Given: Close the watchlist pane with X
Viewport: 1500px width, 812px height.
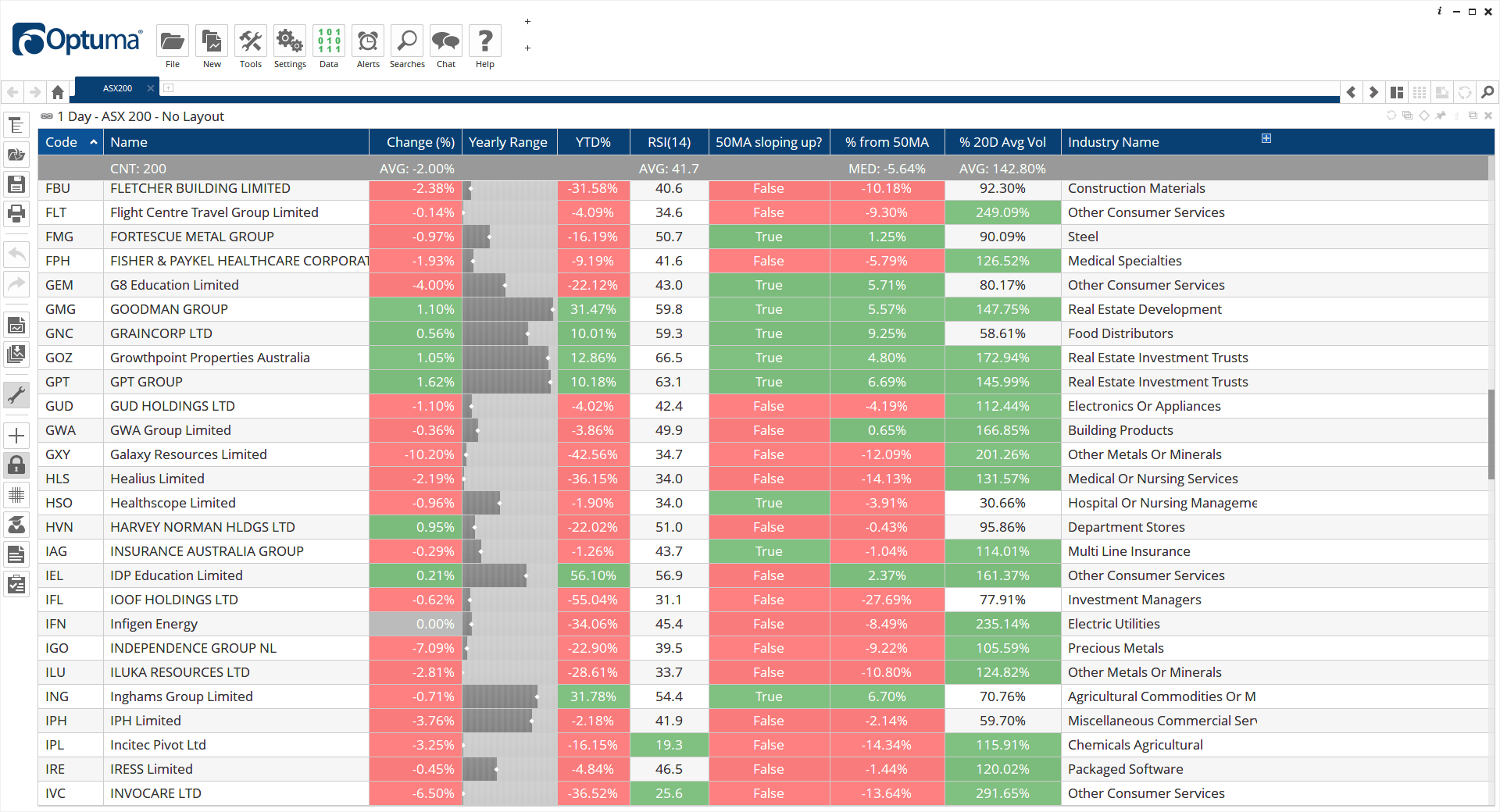Looking at the screenshot, I should tap(1488, 116).
